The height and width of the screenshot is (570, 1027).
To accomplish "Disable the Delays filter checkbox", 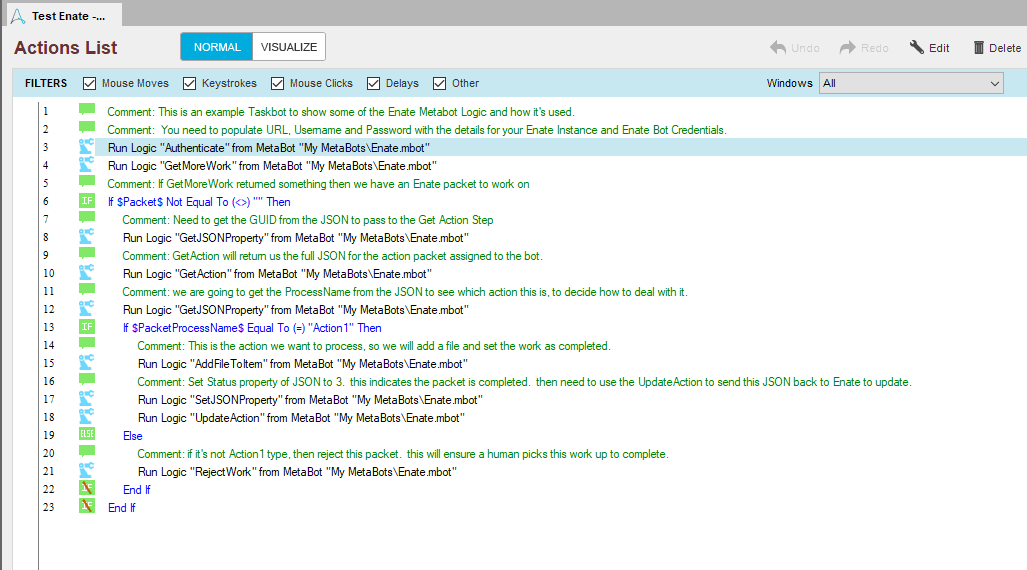I will point(373,83).
